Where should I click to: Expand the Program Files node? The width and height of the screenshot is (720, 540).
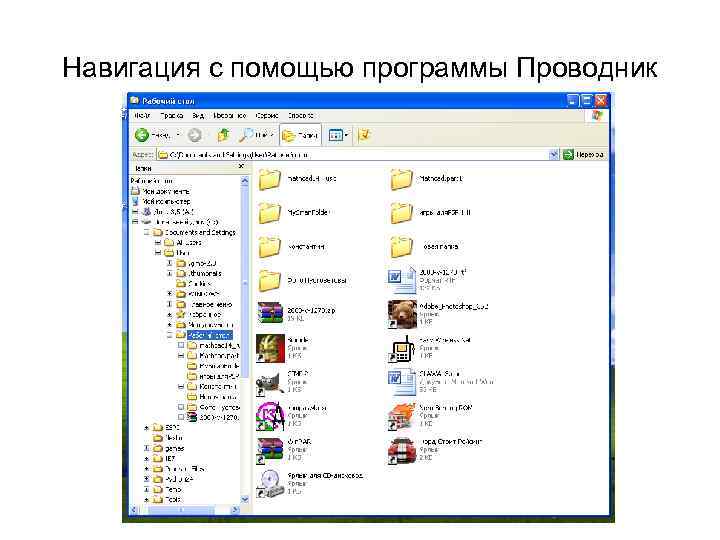(x=146, y=469)
